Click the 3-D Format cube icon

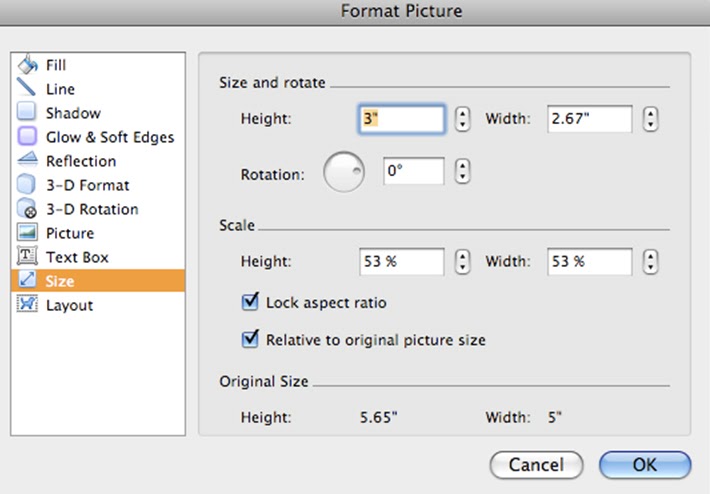click(28, 185)
